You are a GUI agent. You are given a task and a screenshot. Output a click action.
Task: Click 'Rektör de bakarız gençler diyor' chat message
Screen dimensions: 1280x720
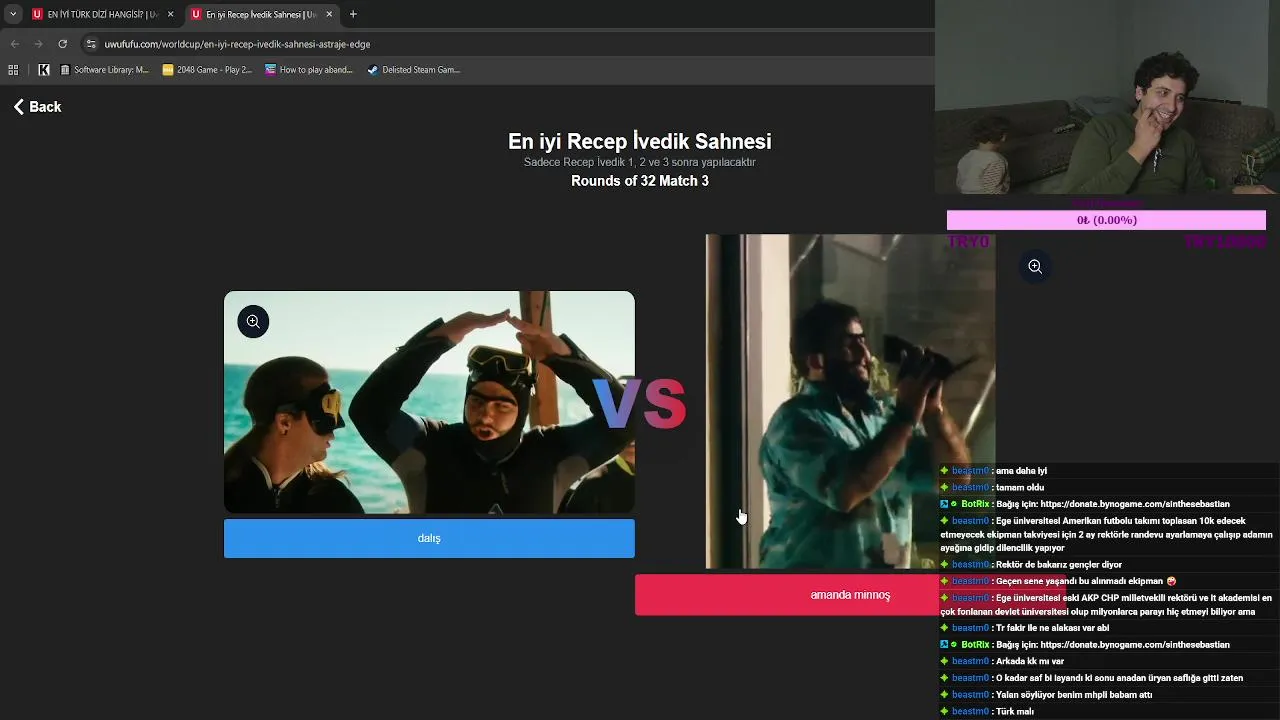click(1059, 565)
